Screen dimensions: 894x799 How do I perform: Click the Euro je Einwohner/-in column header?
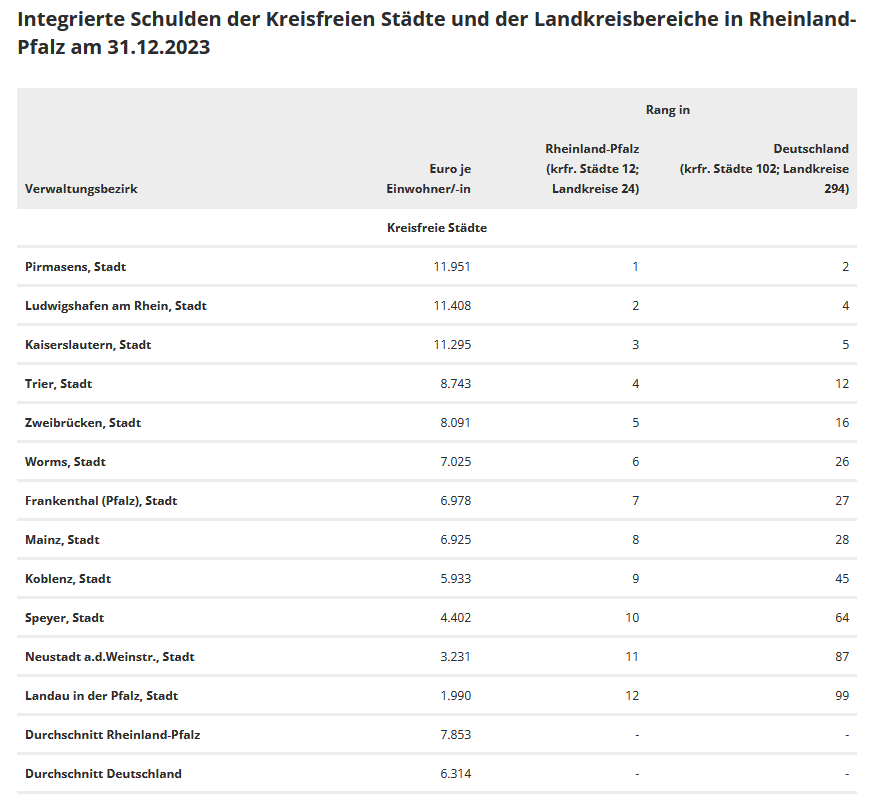click(x=428, y=179)
